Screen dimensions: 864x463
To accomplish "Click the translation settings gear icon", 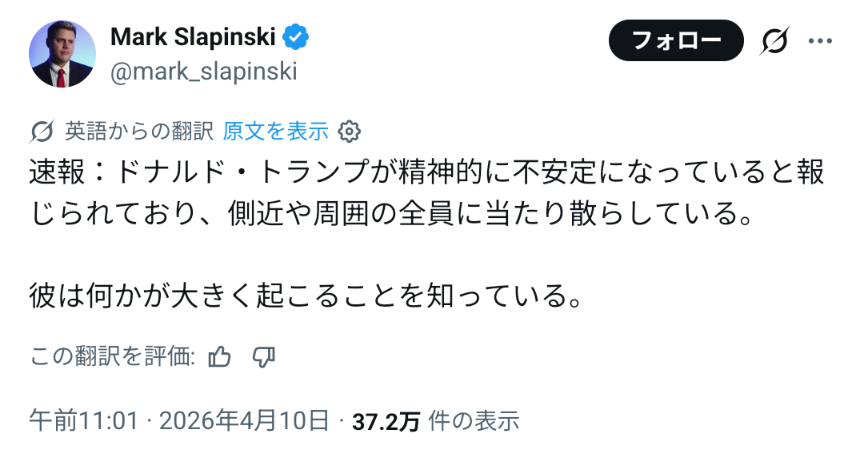I will pyautogui.click(x=349, y=131).
